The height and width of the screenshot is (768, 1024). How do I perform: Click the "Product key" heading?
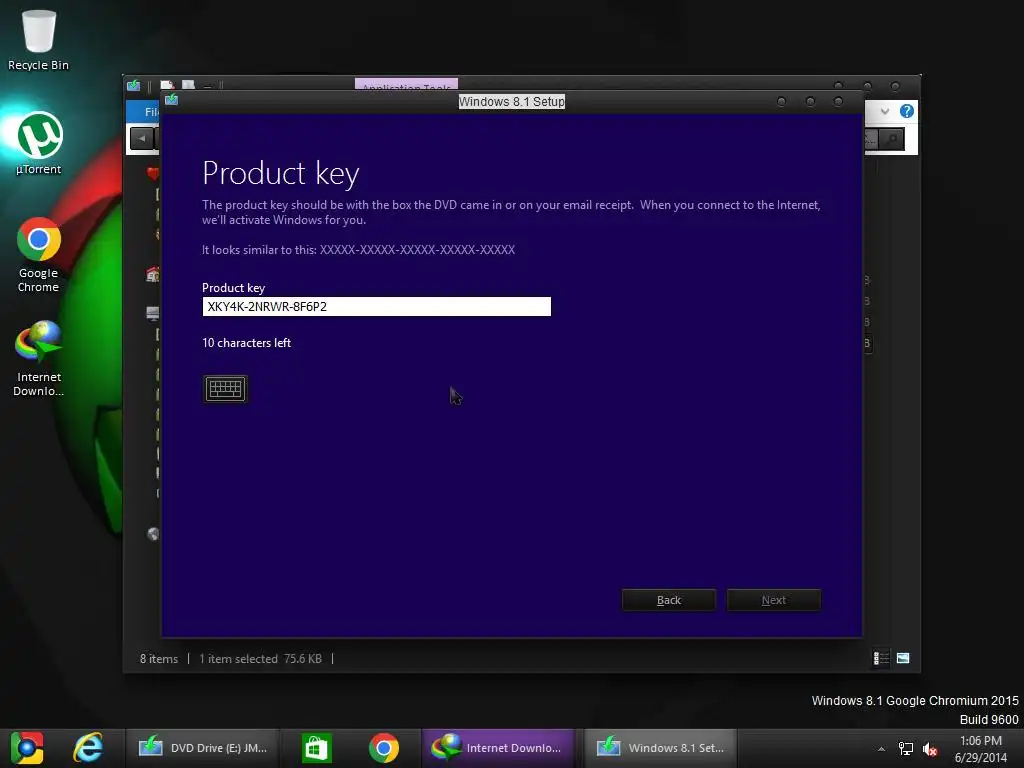[x=281, y=174]
